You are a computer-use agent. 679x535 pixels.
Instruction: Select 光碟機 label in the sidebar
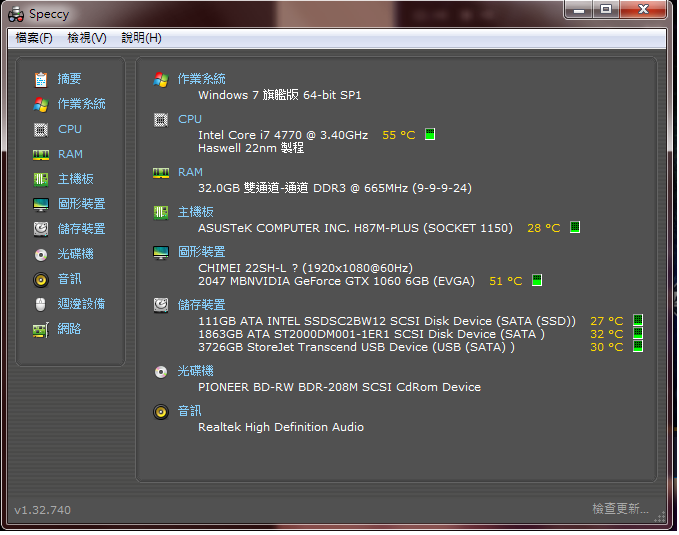[x=75, y=254]
